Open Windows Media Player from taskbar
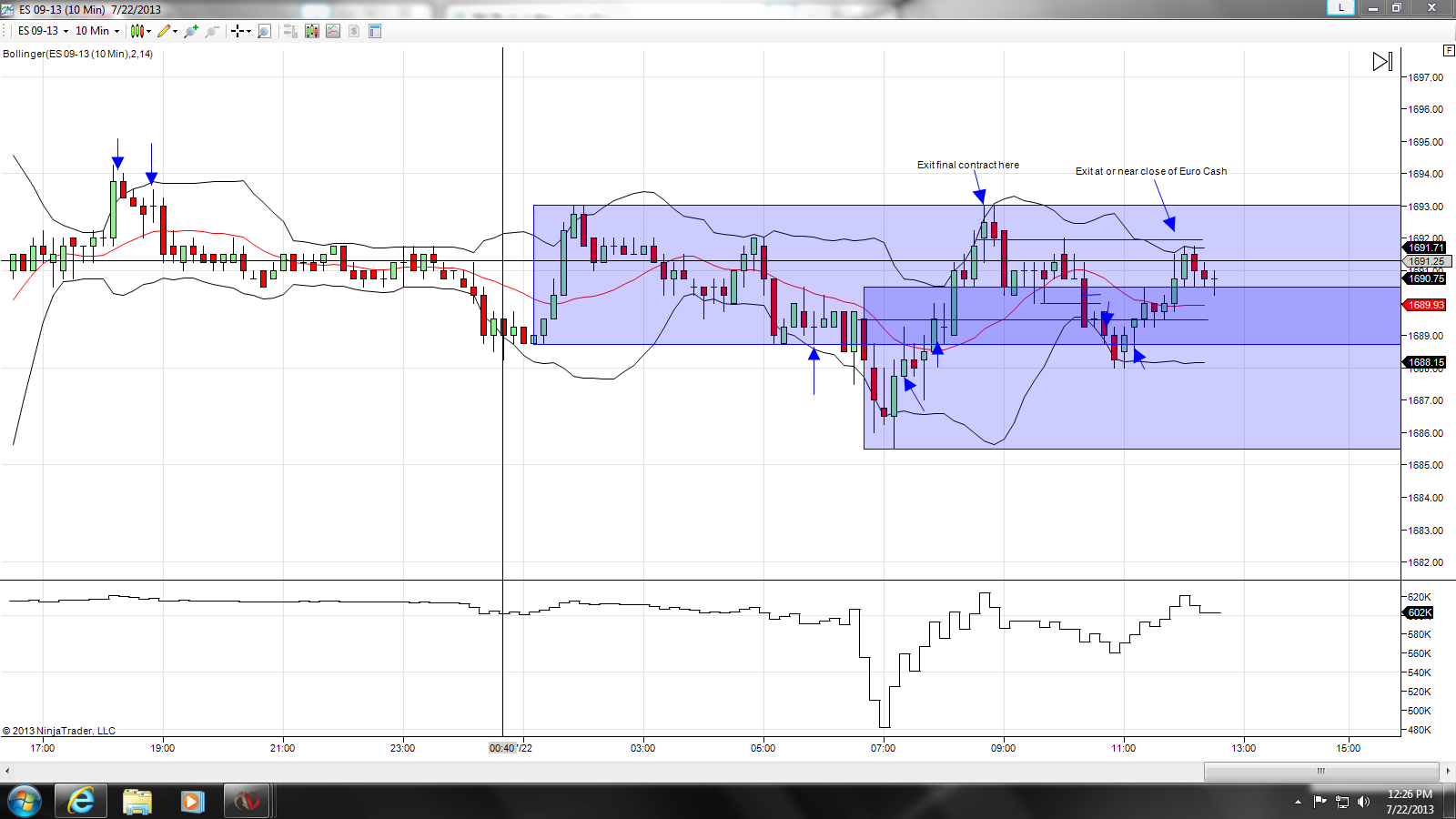 [192, 802]
